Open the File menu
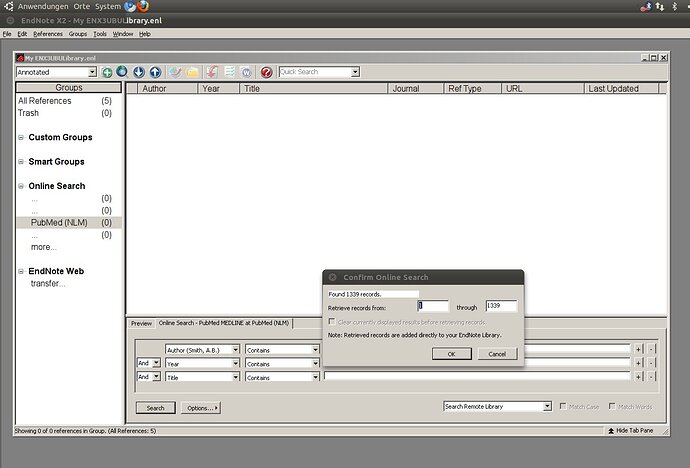The width and height of the screenshot is (690, 468). [x=7, y=34]
